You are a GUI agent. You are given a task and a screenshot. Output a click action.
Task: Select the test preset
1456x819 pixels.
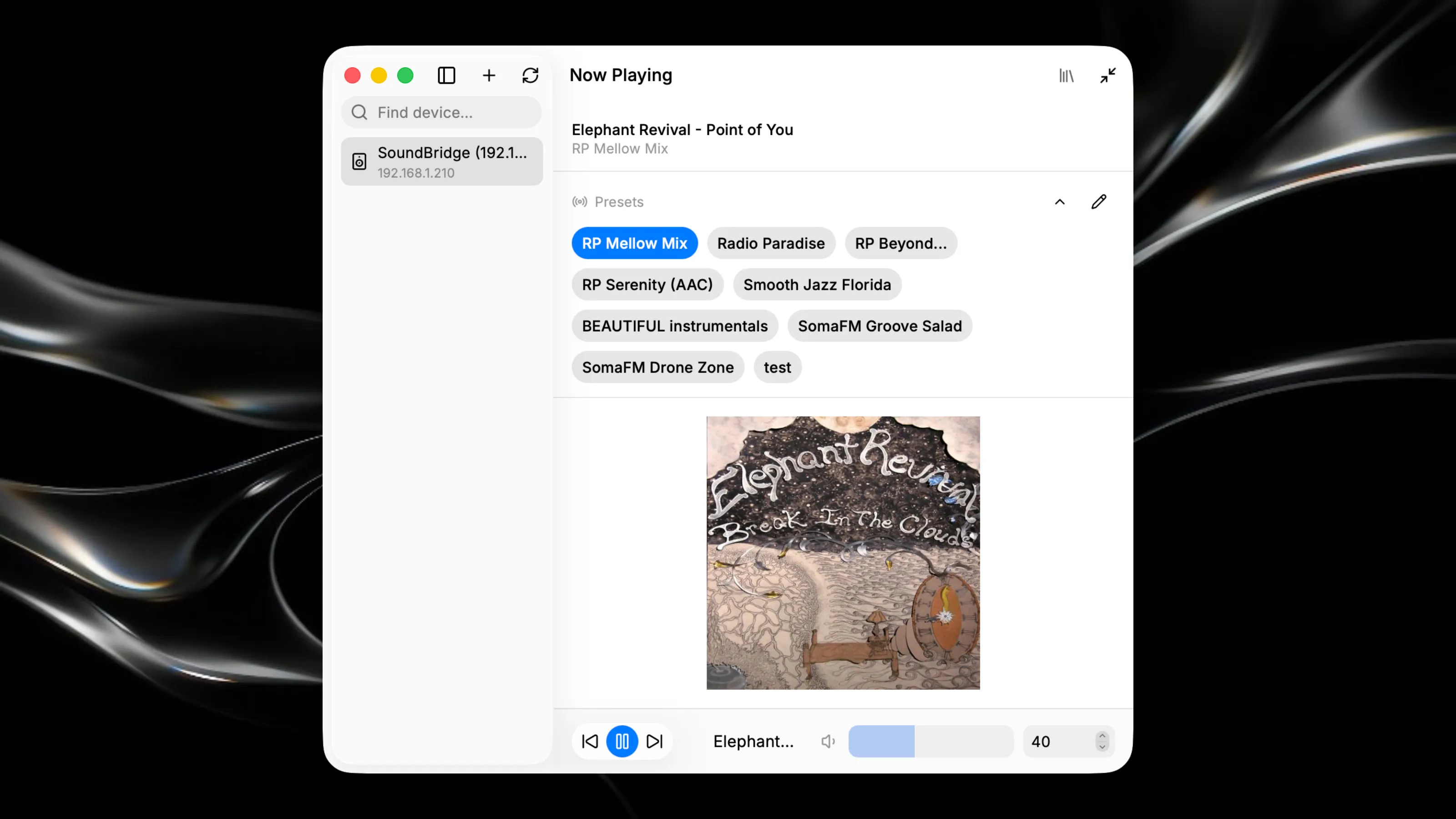(777, 367)
